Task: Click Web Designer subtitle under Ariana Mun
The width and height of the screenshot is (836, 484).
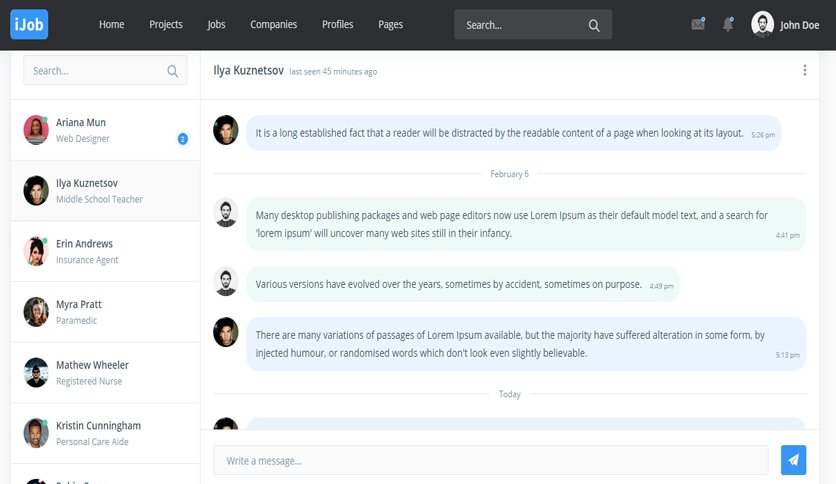Action: pyautogui.click(x=83, y=139)
